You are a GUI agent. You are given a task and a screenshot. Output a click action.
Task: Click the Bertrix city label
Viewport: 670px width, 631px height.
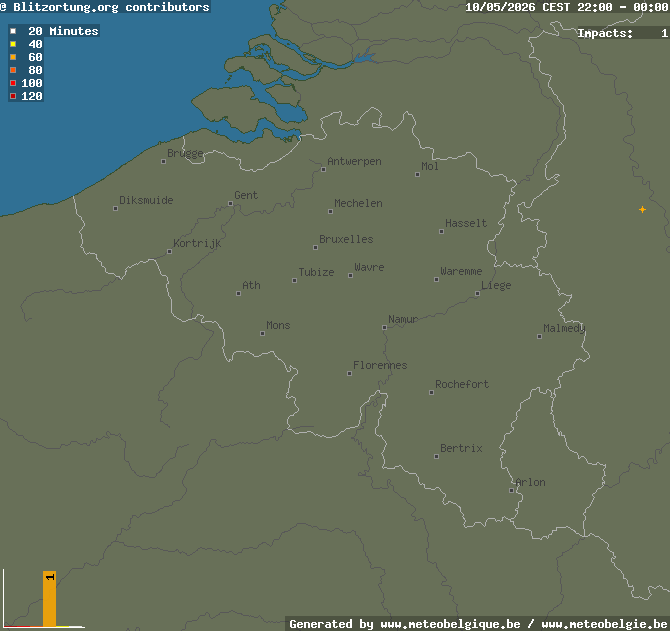pyautogui.click(x=461, y=448)
